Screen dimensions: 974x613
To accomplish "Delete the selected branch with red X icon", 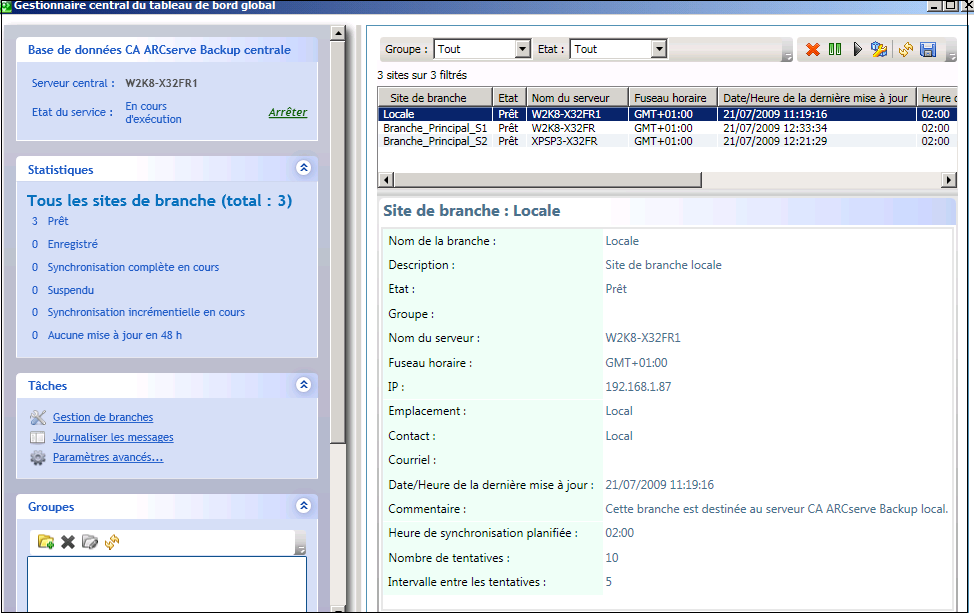I will click(813, 48).
